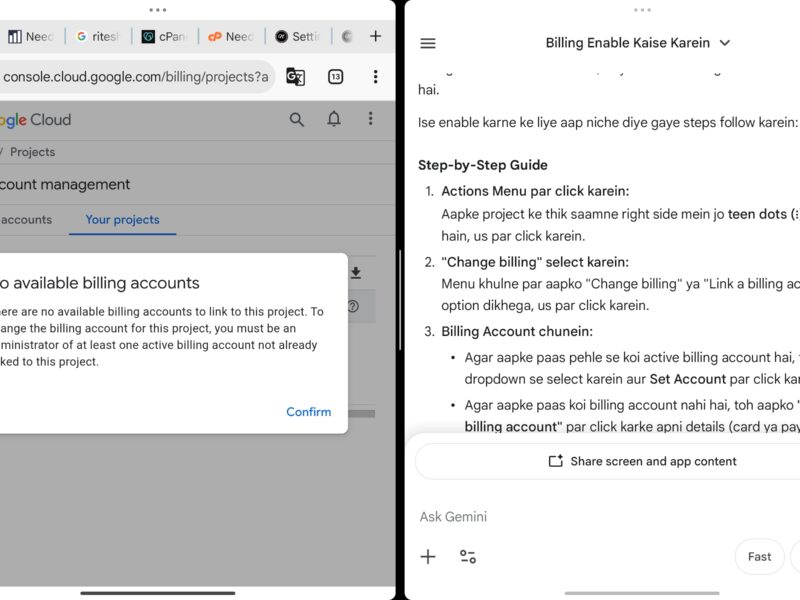Tap Share screen and app content
Image resolution: width=800 pixels, height=600 pixels.
click(642, 461)
